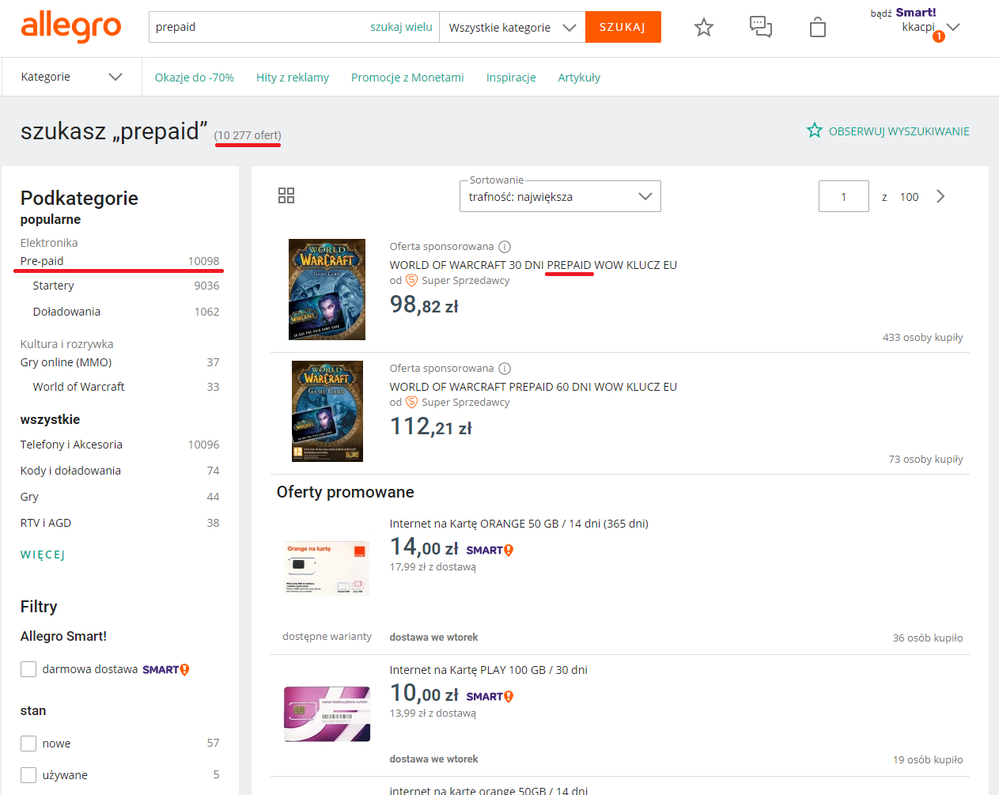Open Promocje z Monetami menu item
The height and width of the screenshot is (795, 999).
(x=407, y=77)
